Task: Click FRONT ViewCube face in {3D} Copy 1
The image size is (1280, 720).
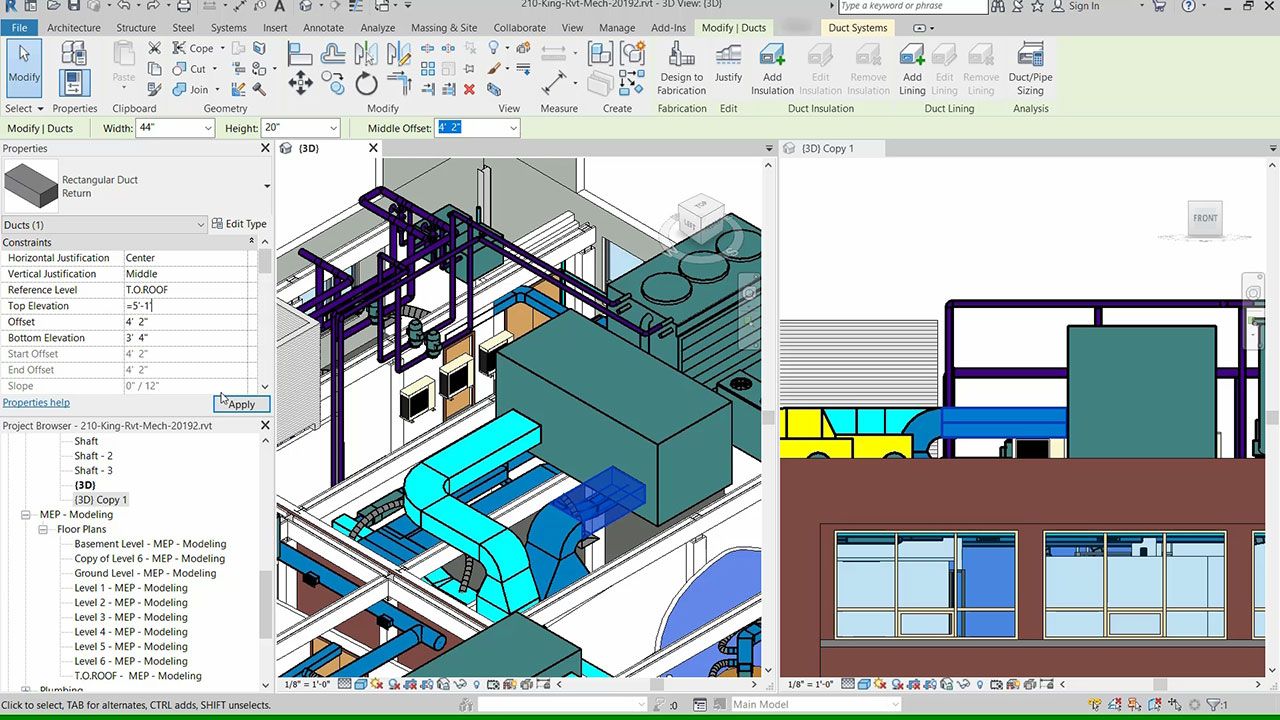Action: tap(1205, 218)
